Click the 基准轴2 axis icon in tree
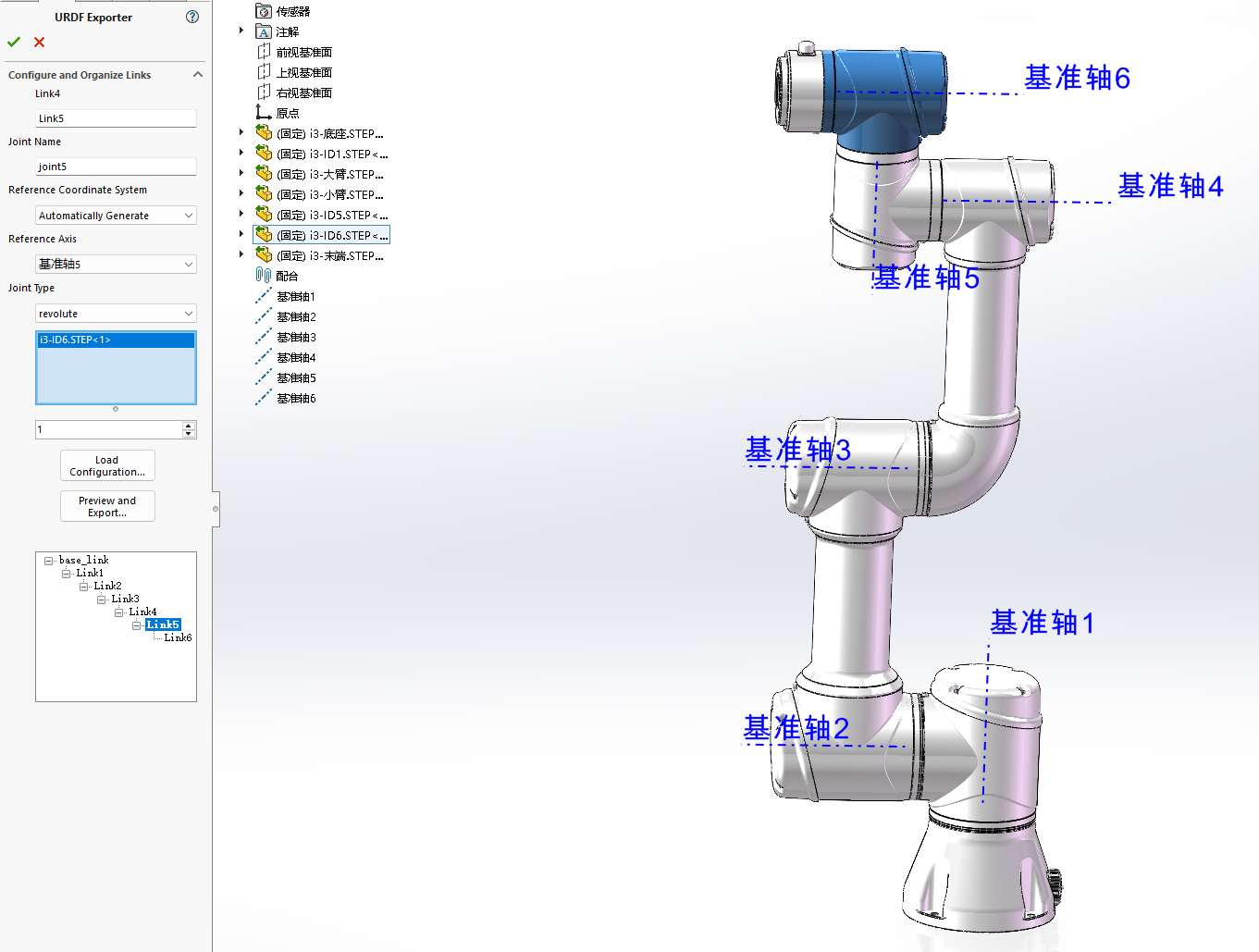Image resolution: width=1259 pixels, height=952 pixels. pyautogui.click(x=264, y=316)
